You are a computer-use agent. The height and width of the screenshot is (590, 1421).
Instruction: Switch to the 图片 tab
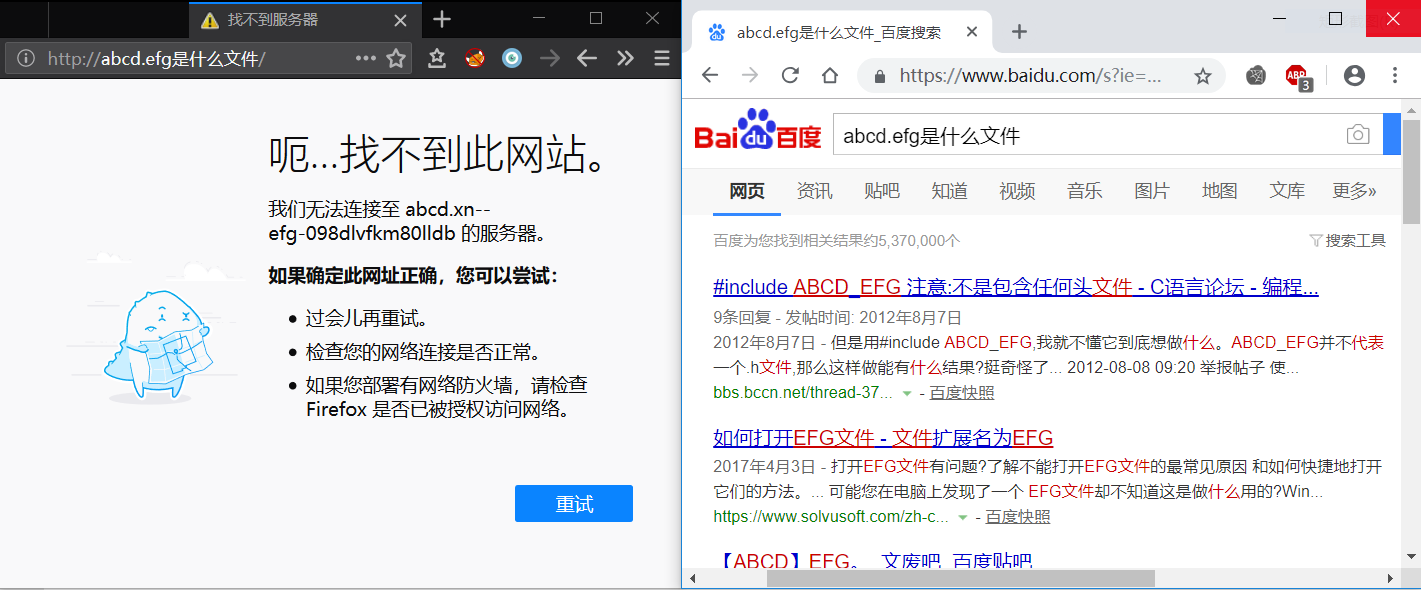pos(1152,191)
